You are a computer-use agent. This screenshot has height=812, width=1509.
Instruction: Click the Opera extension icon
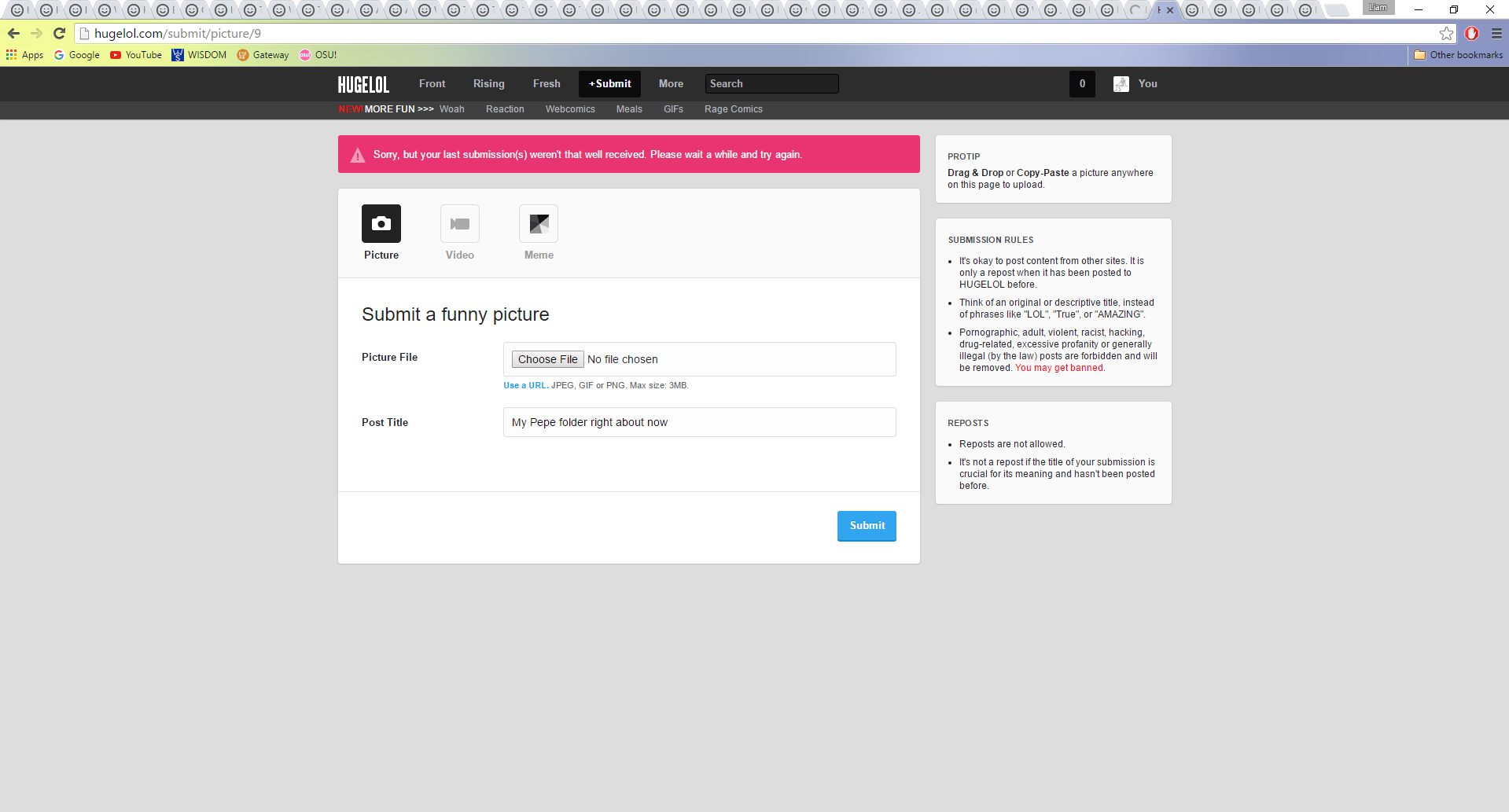tap(1472, 33)
